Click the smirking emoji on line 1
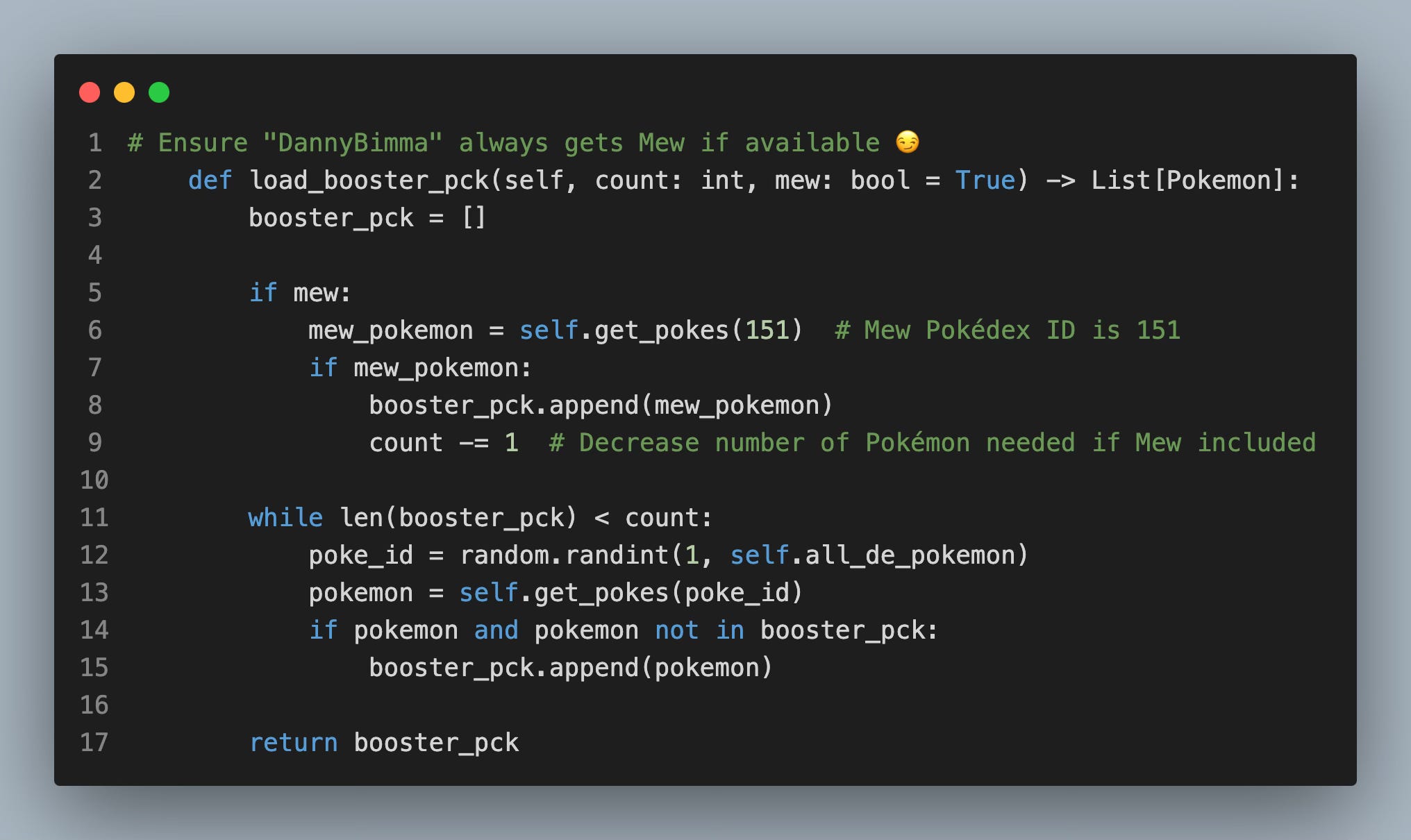Viewport: 1411px width, 840px height. click(x=907, y=142)
